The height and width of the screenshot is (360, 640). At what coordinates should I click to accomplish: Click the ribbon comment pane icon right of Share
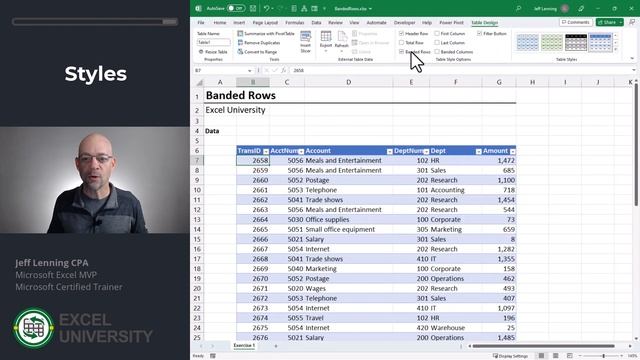[632, 22]
